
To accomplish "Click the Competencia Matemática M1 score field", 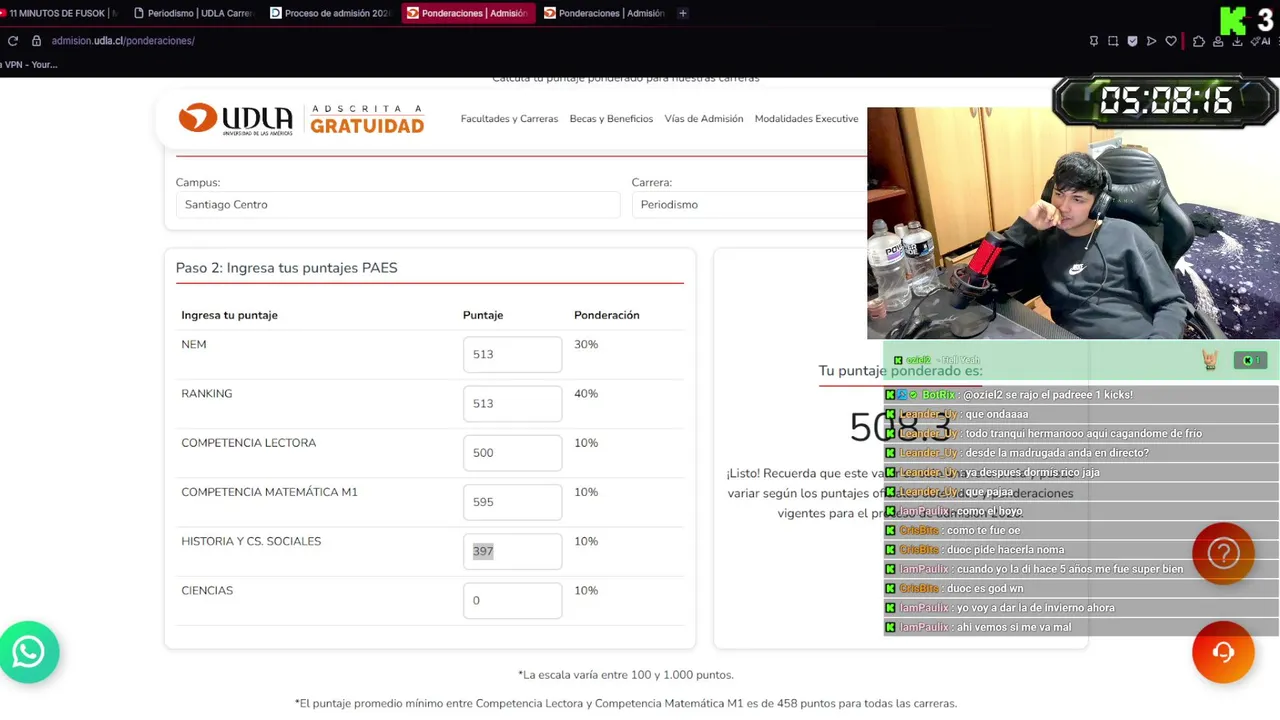I will coord(512,502).
